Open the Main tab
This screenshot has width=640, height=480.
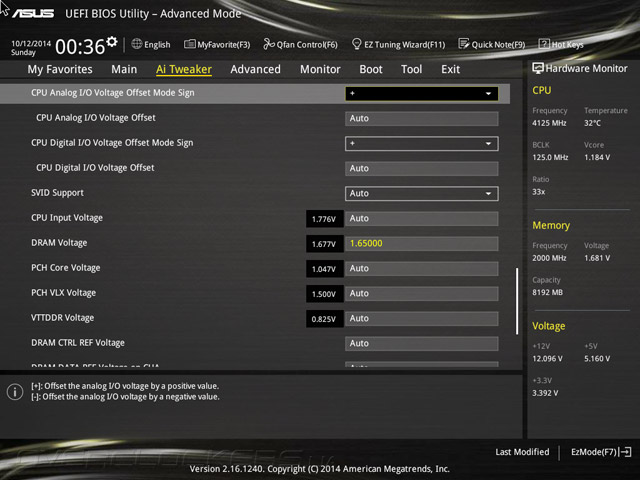pos(124,69)
